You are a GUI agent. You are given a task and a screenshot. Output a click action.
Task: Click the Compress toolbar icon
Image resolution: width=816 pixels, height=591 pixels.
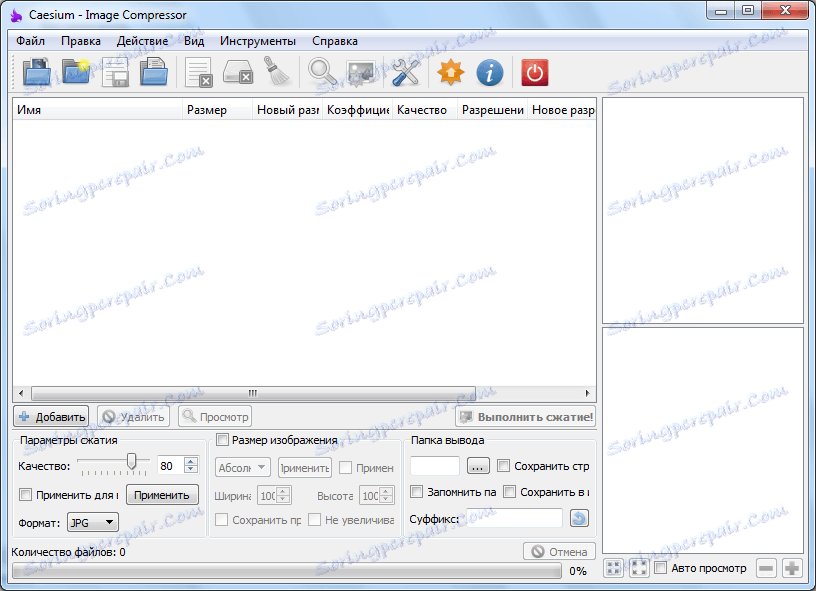point(361,72)
